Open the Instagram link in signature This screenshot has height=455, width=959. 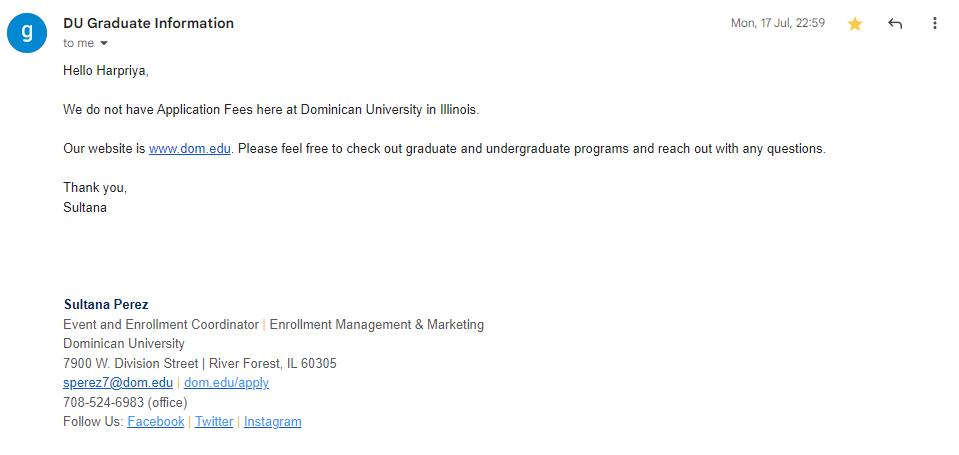pyautogui.click(x=272, y=422)
